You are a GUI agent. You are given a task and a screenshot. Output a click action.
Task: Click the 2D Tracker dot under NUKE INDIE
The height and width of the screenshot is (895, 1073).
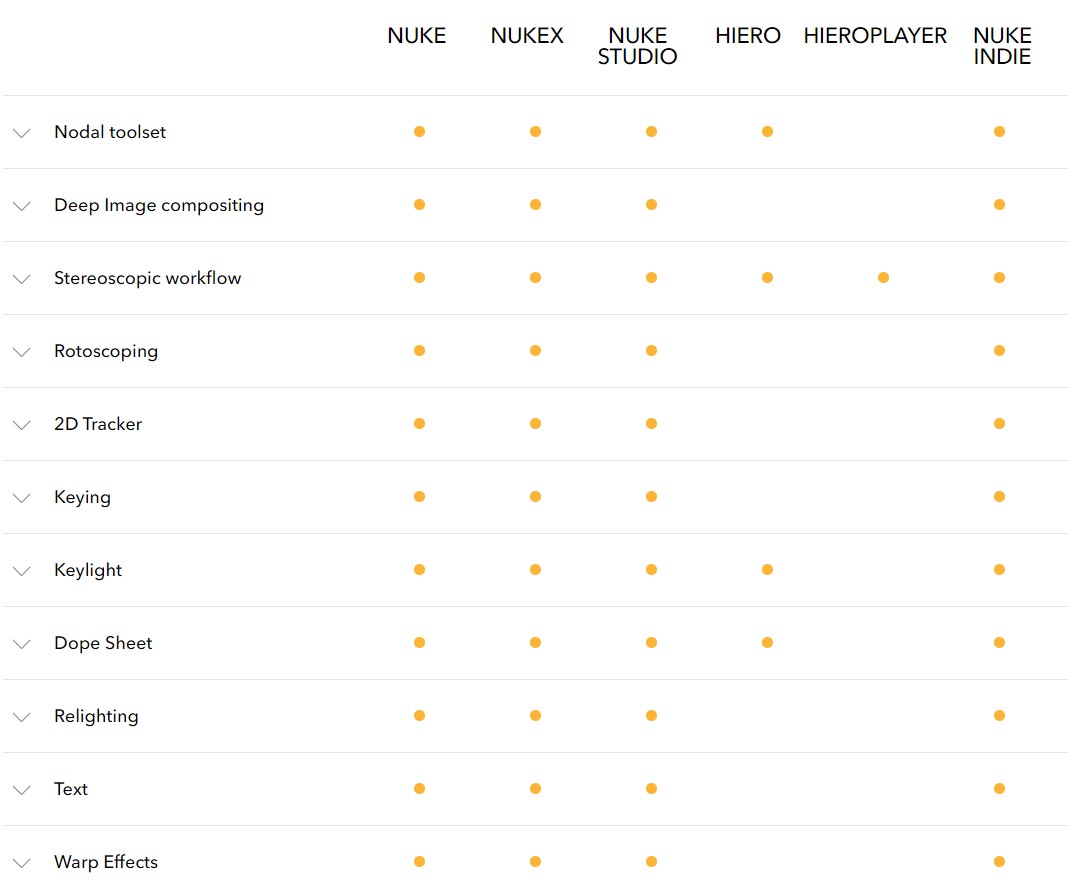tap(999, 424)
